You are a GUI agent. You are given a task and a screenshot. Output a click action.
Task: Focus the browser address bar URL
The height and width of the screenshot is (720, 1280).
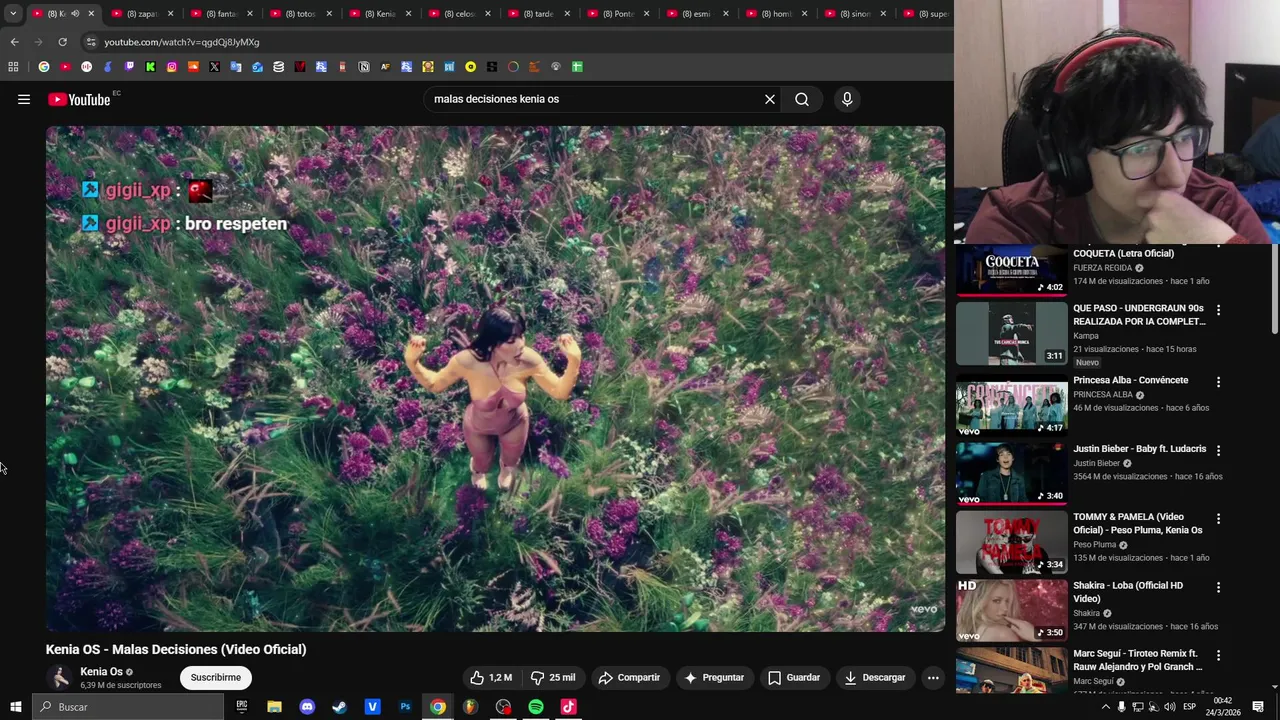point(181,42)
